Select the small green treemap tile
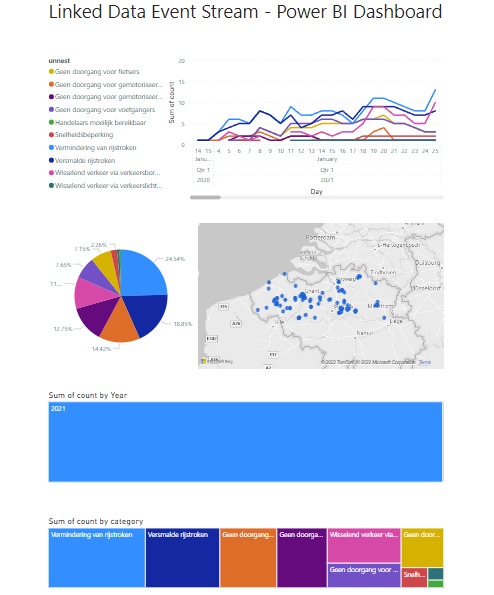 436,584
